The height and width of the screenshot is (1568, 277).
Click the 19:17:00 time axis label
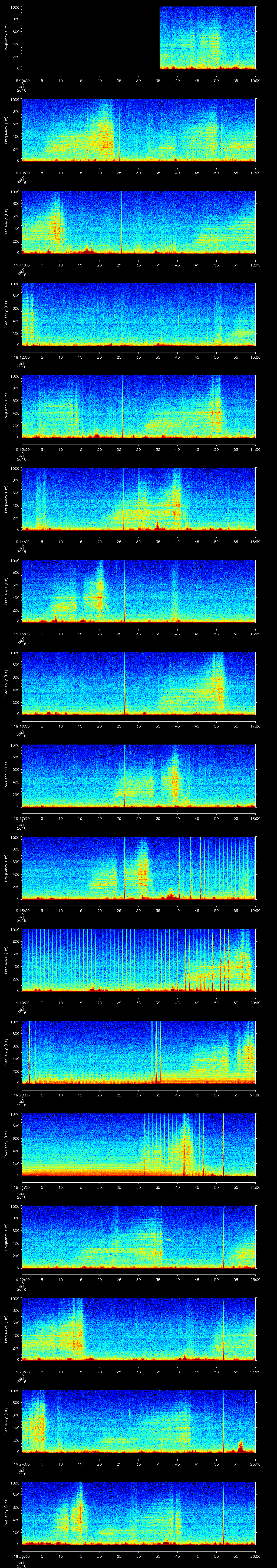21,818
